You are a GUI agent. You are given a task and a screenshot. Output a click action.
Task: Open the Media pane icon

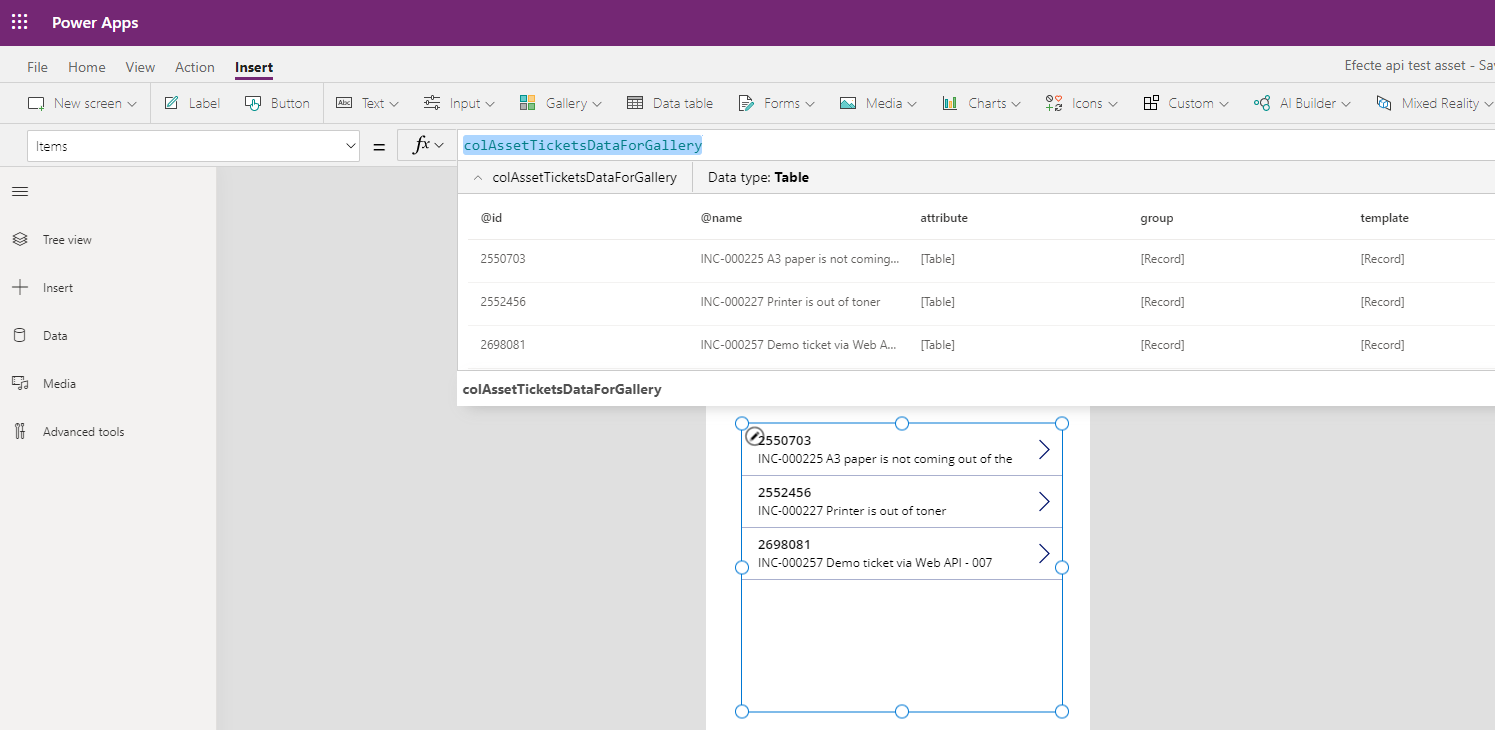point(20,384)
